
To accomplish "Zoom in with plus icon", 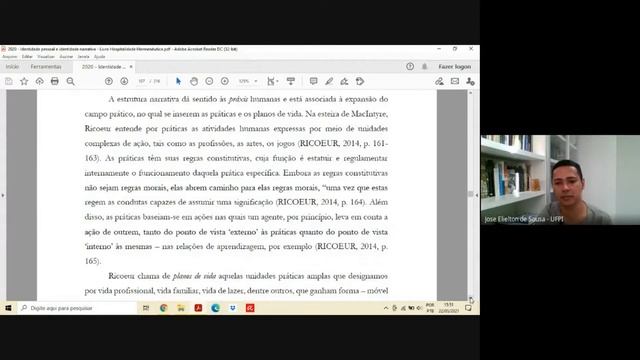I will coord(224,81).
